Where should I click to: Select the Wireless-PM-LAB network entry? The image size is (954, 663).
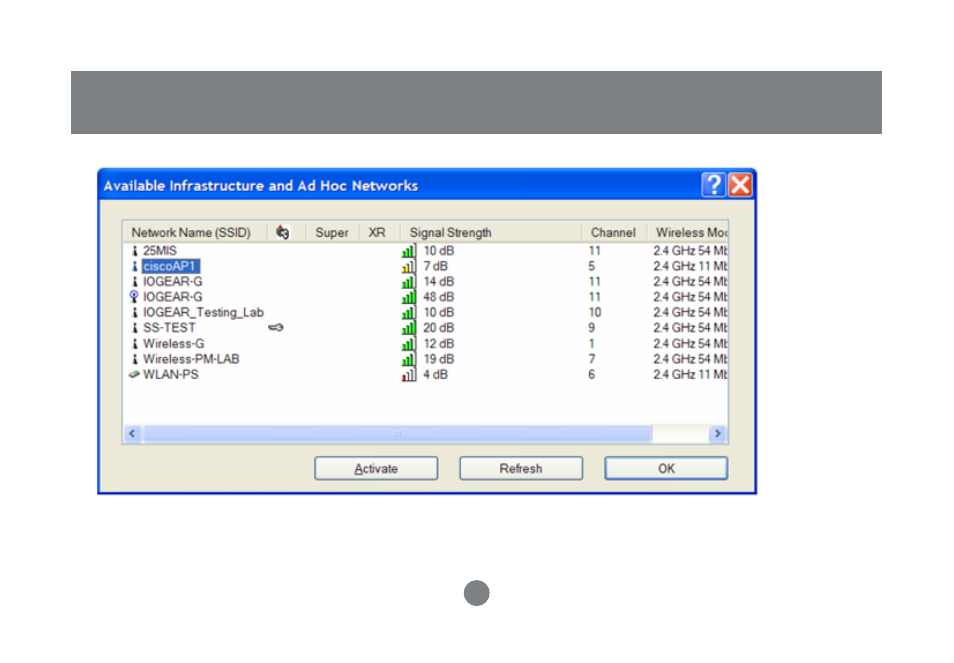[191, 359]
